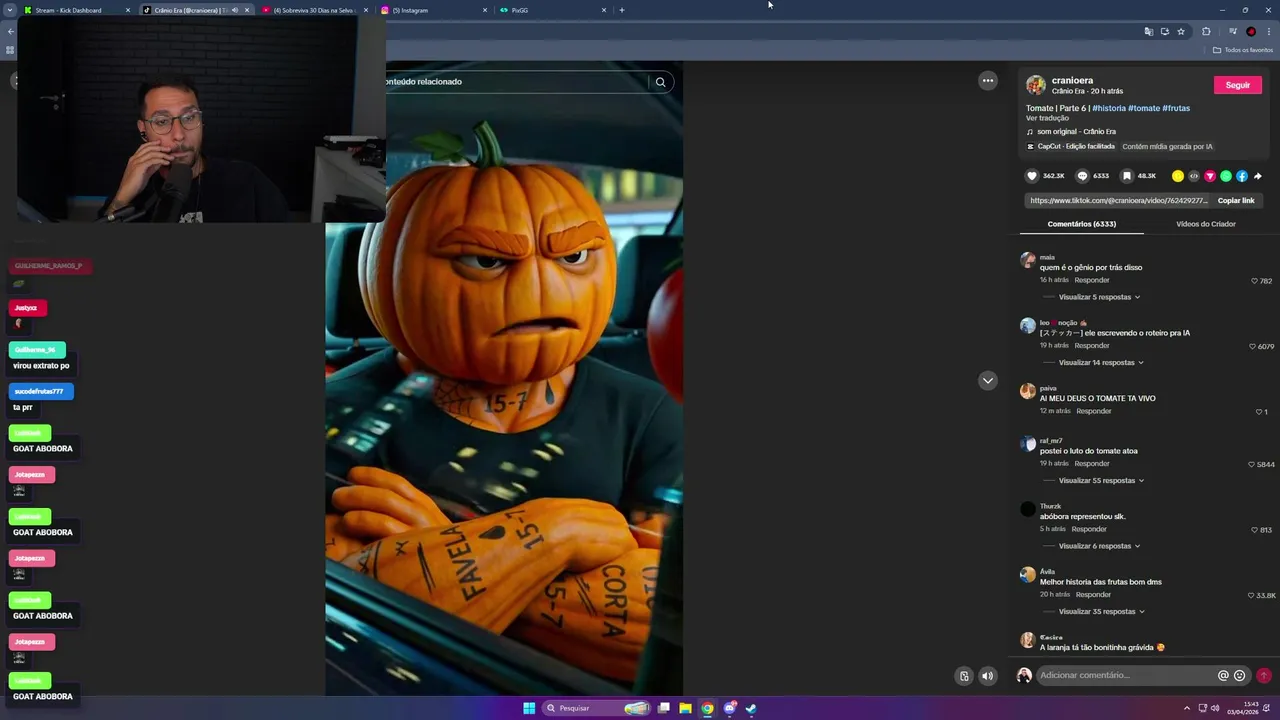Bookmark this page with the star icon
This screenshot has width=1280, height=720.
tap(1181, 31)
